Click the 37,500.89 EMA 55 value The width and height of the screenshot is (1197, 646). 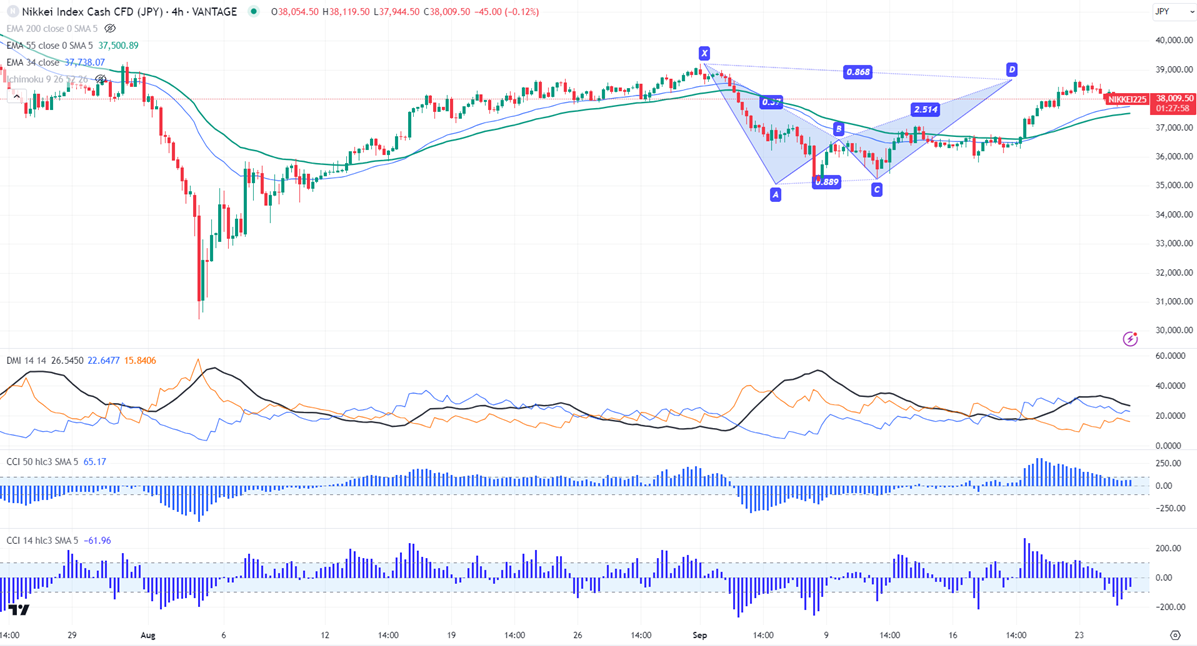click(118, 46)
